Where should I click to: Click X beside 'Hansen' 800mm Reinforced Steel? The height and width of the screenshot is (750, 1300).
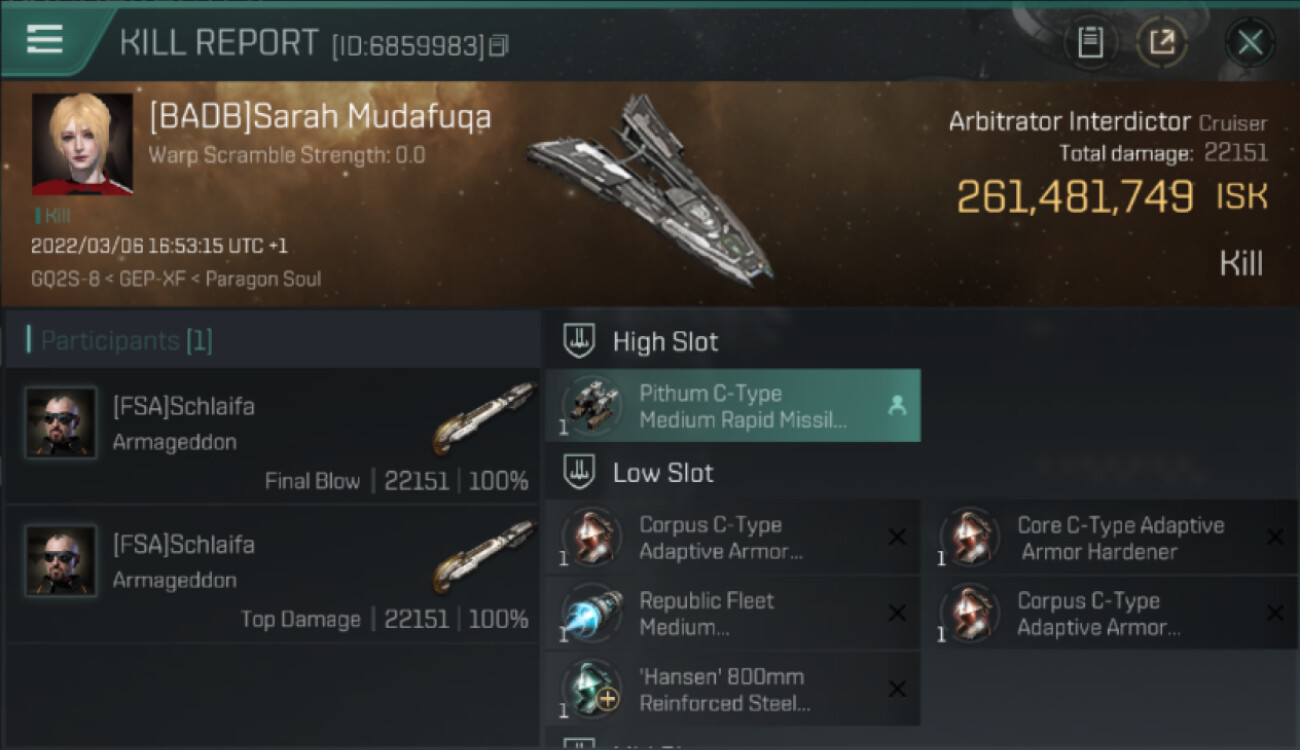tap(897, 689)
